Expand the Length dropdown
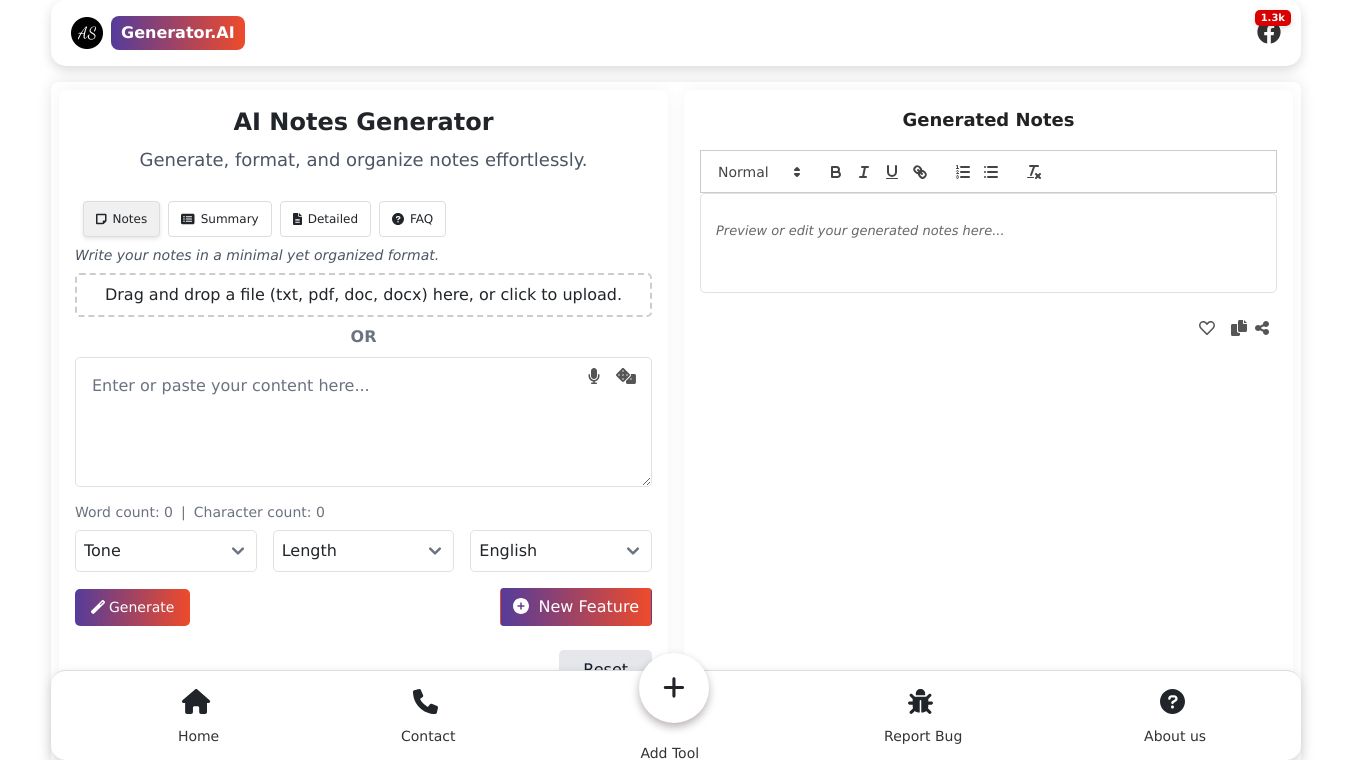The image size is (1352, 760). coord(363,551)
